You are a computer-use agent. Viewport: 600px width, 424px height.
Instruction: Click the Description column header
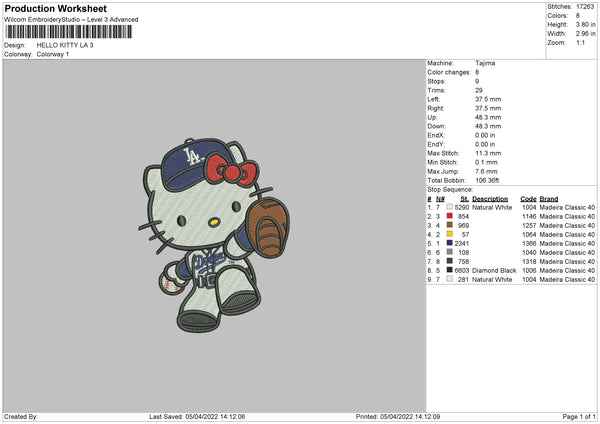(490, 199)
